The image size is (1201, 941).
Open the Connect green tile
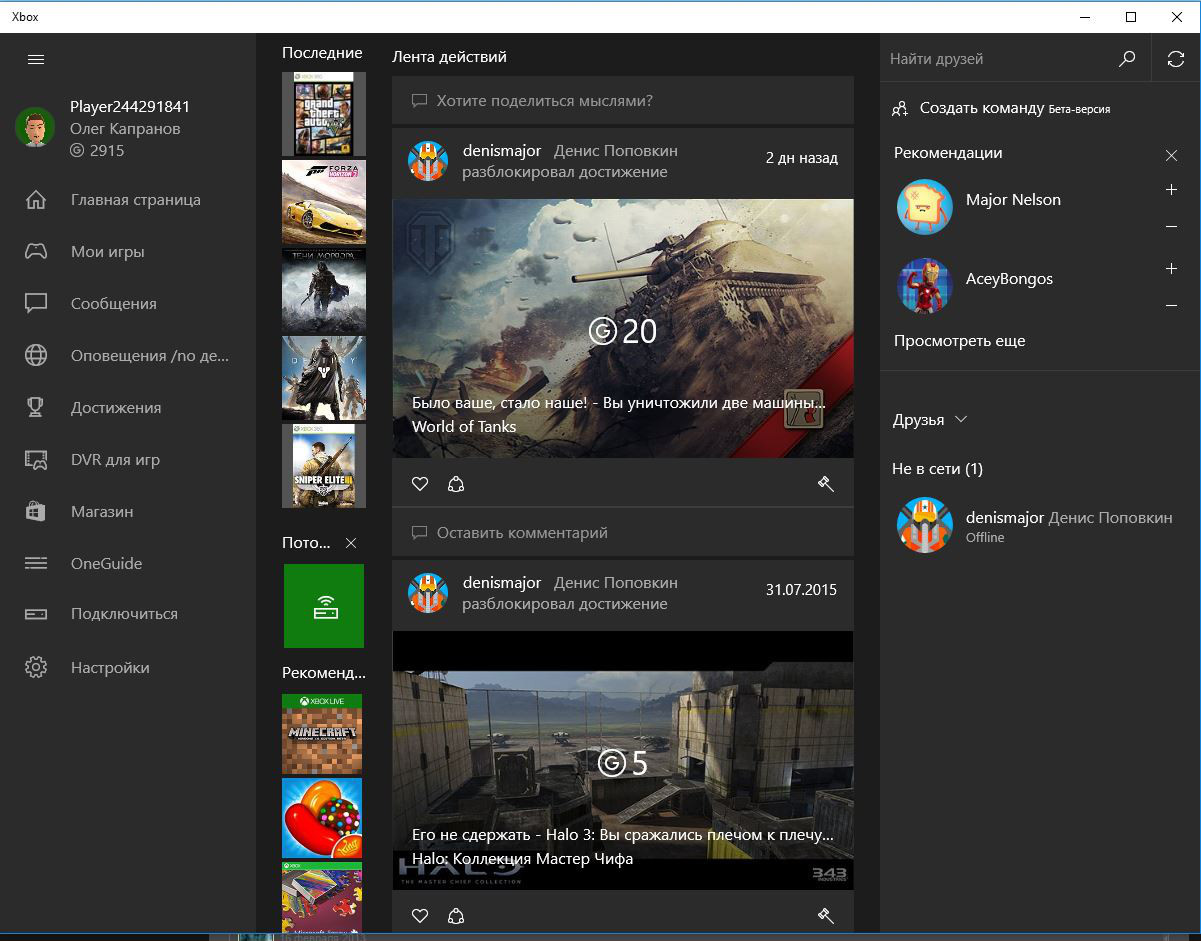(x=323, y=606)
